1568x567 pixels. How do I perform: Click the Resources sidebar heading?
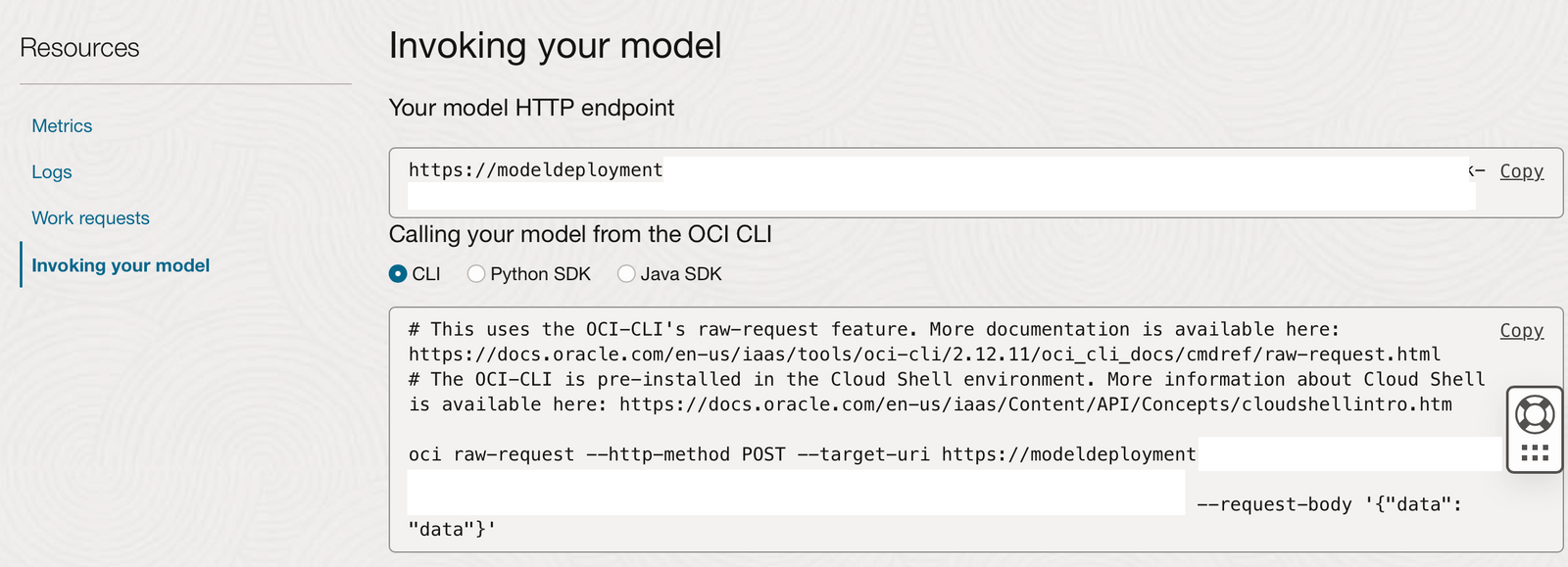tap(79, 48)
